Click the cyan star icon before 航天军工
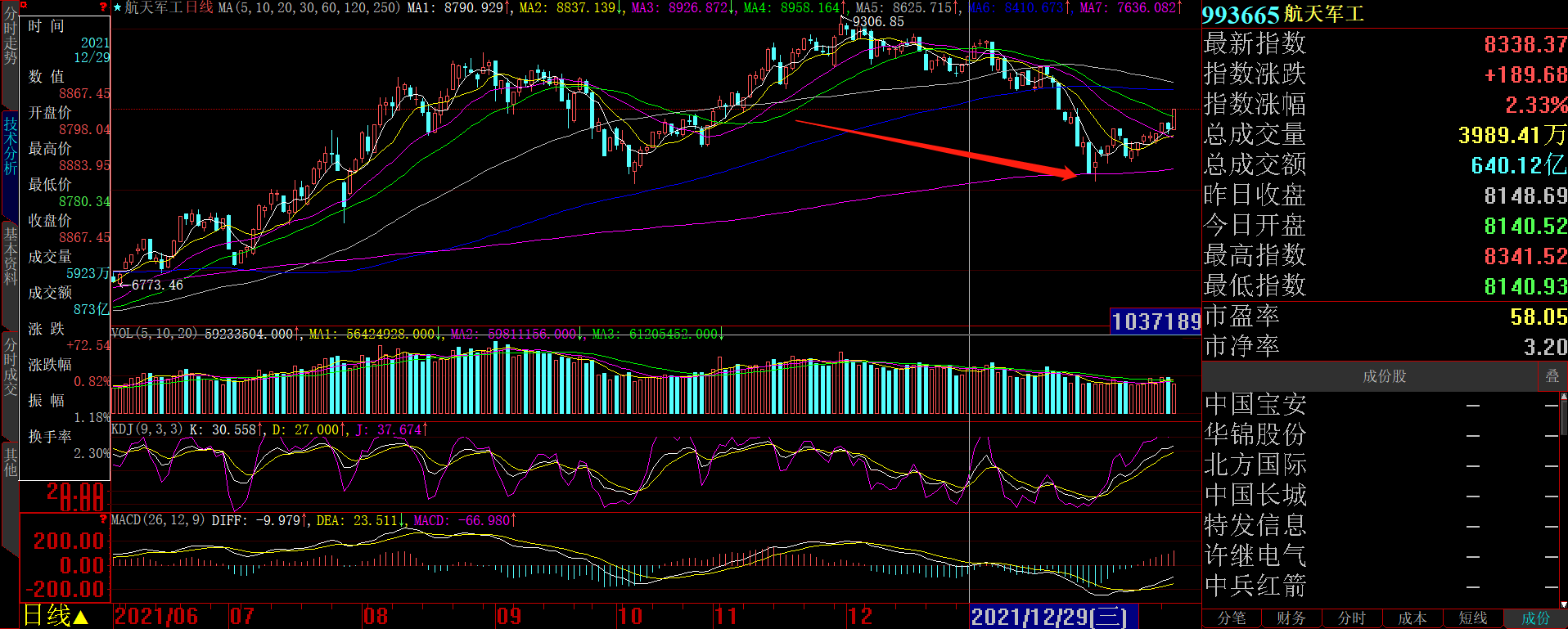Viewport: 1568px width, 629px height. 117,7
